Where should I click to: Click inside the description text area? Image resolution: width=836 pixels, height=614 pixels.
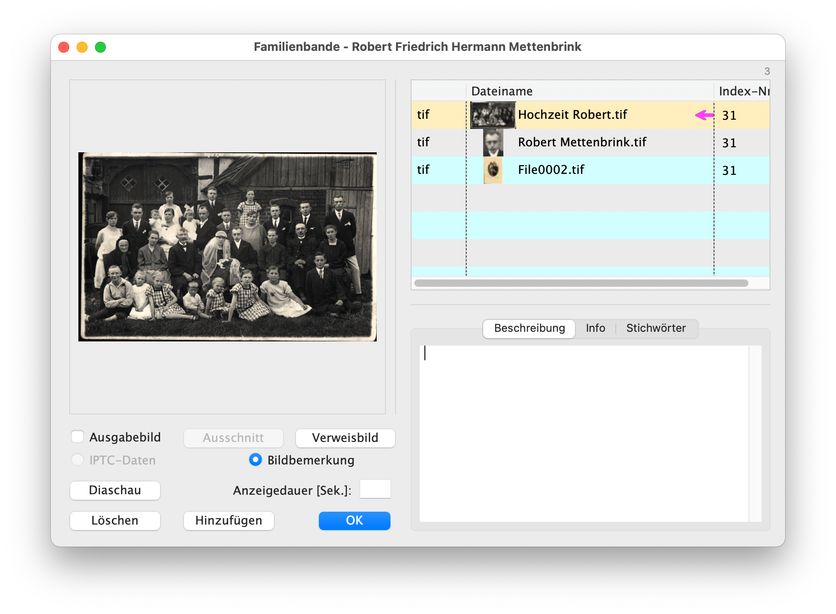[x=585, y=433]
